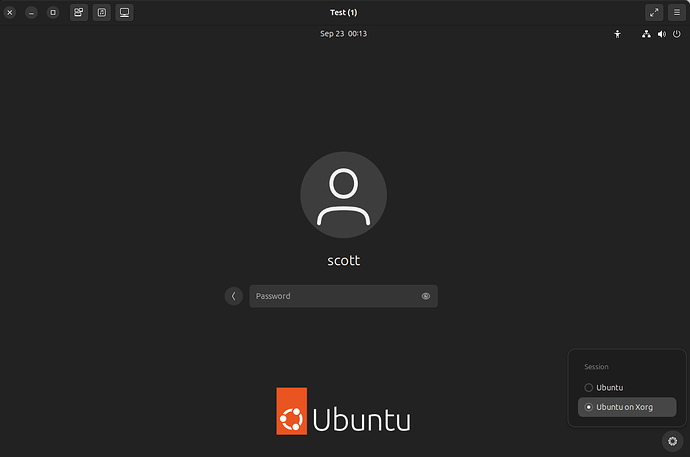Image resolution: width=690 pixels, height=457 pixels.
Task: Enter fullscreen with the diagonal arrows icon
Action: click(654, 12)
